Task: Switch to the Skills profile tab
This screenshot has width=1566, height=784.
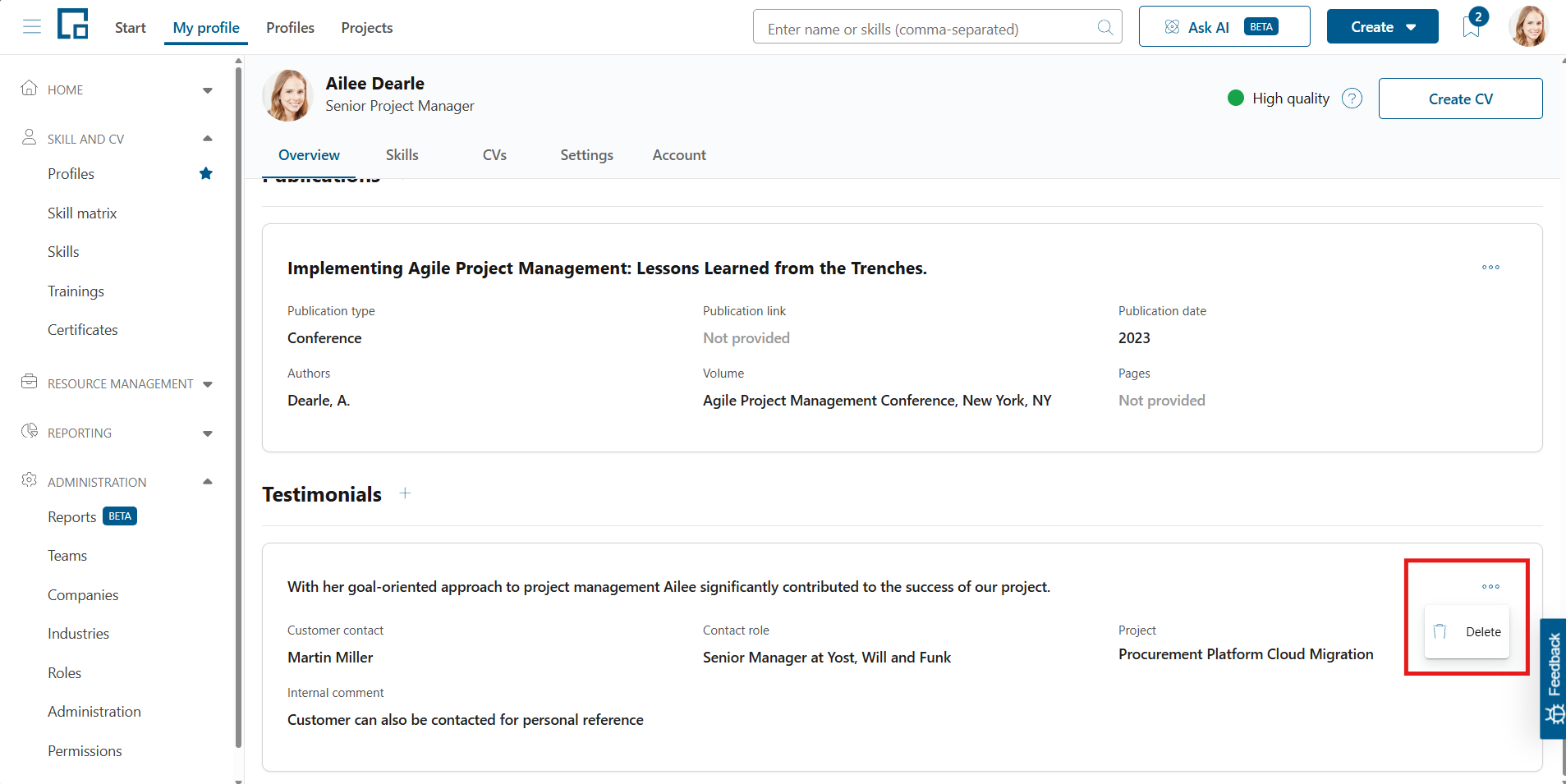Action: [x=402, y=155]
